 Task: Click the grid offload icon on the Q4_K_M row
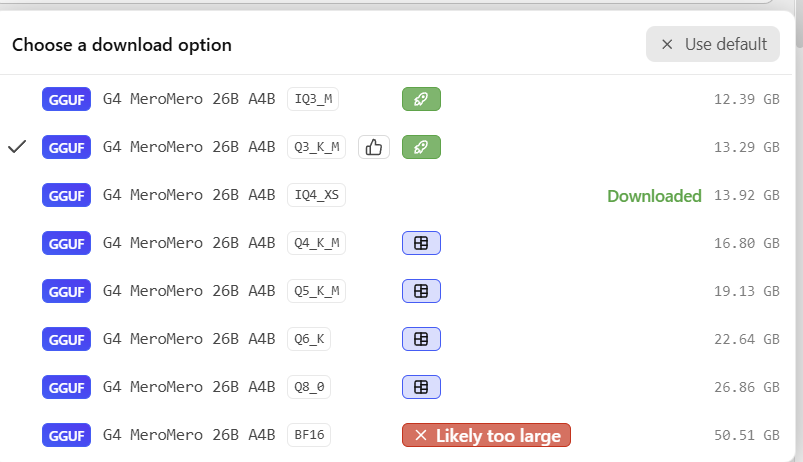point(421,243)
